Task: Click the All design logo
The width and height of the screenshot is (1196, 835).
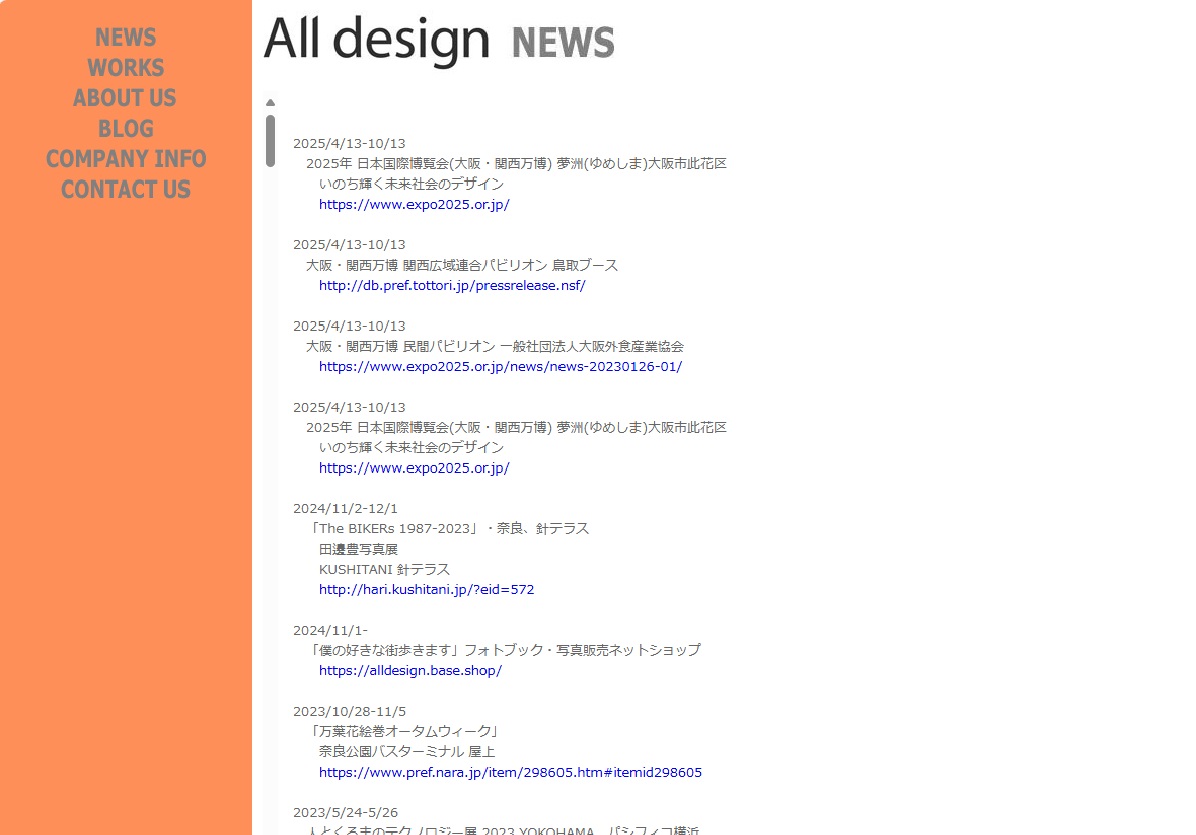Action: (x=376, y=40)
